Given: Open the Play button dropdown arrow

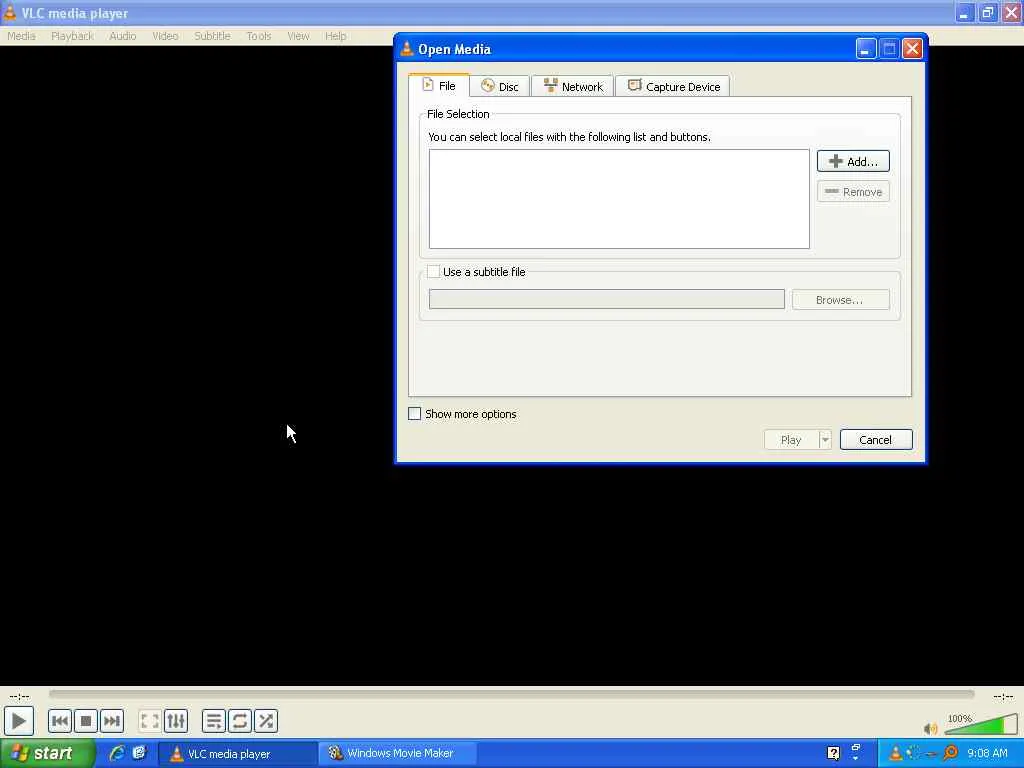Looking at the screenshot, I should click(825, 440).
